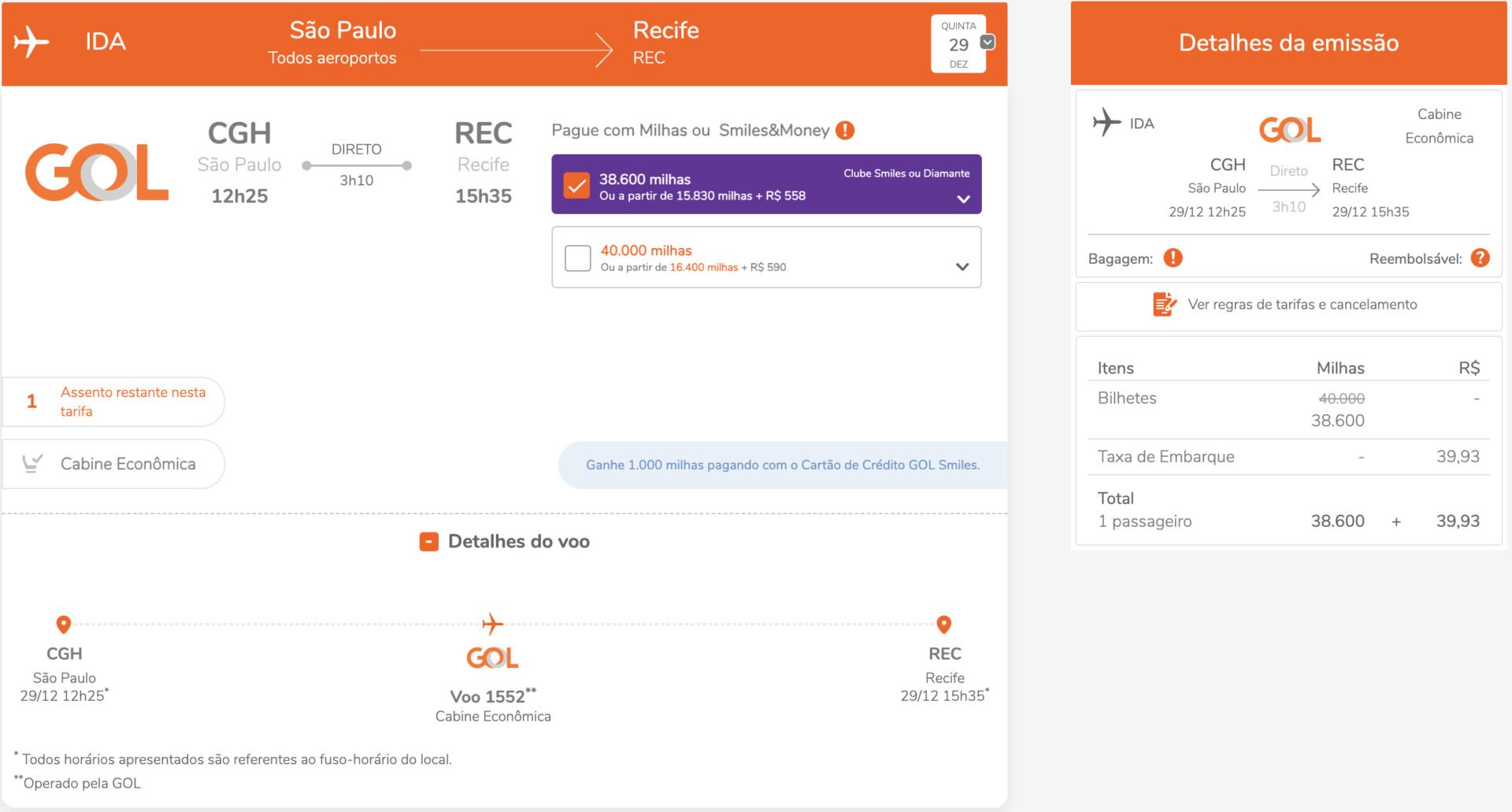This screenshot has width=1512, height=812.
Task: Click the Taxa de Embarque row label
Action: click(x=1166, y=457)
